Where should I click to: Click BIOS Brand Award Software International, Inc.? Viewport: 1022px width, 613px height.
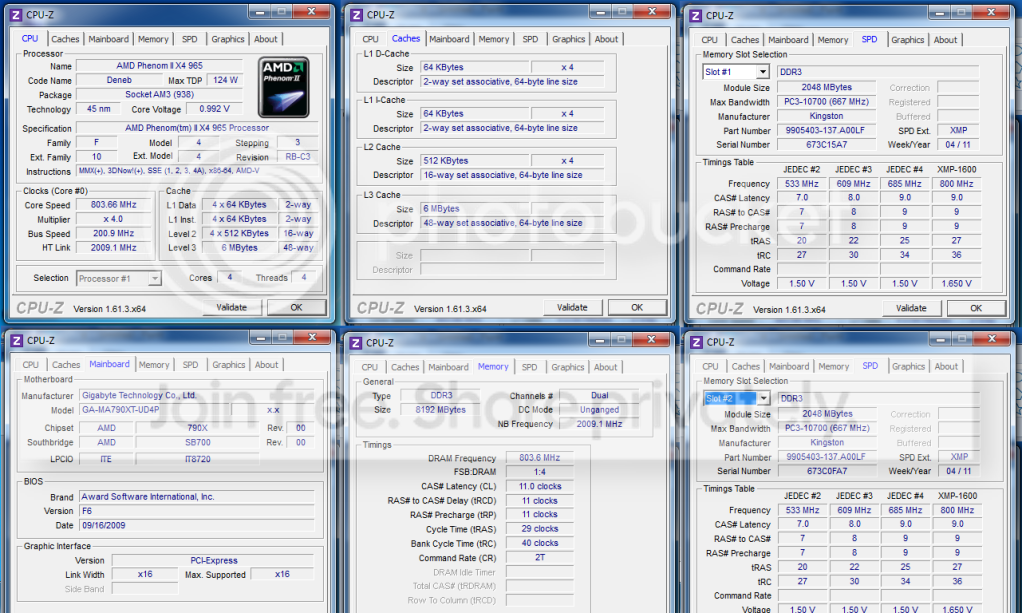[196, 497]
